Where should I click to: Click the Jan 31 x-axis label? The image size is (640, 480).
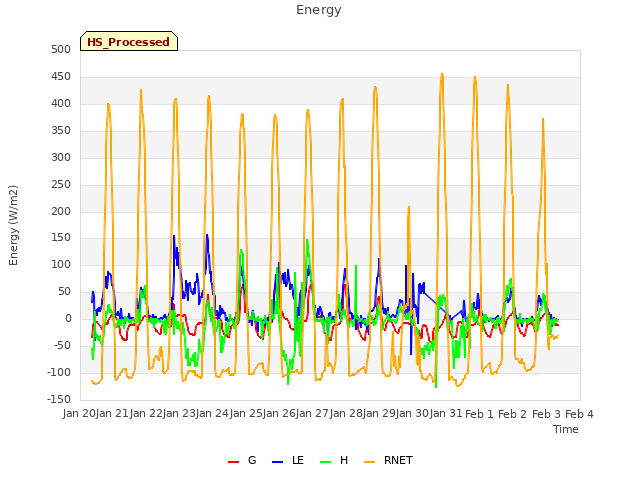(x=446, y=413)
